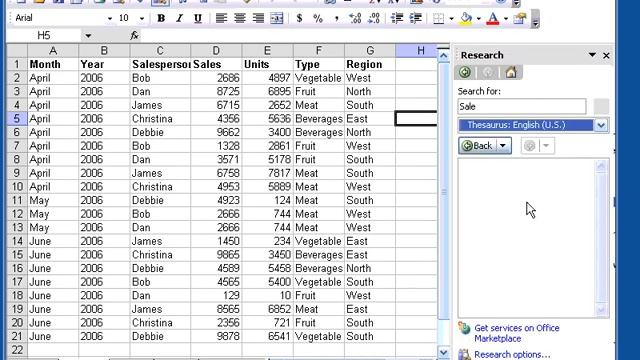Click Home icon in Research pane
This screenshot has width=640, height=360.
coord(511,73)
